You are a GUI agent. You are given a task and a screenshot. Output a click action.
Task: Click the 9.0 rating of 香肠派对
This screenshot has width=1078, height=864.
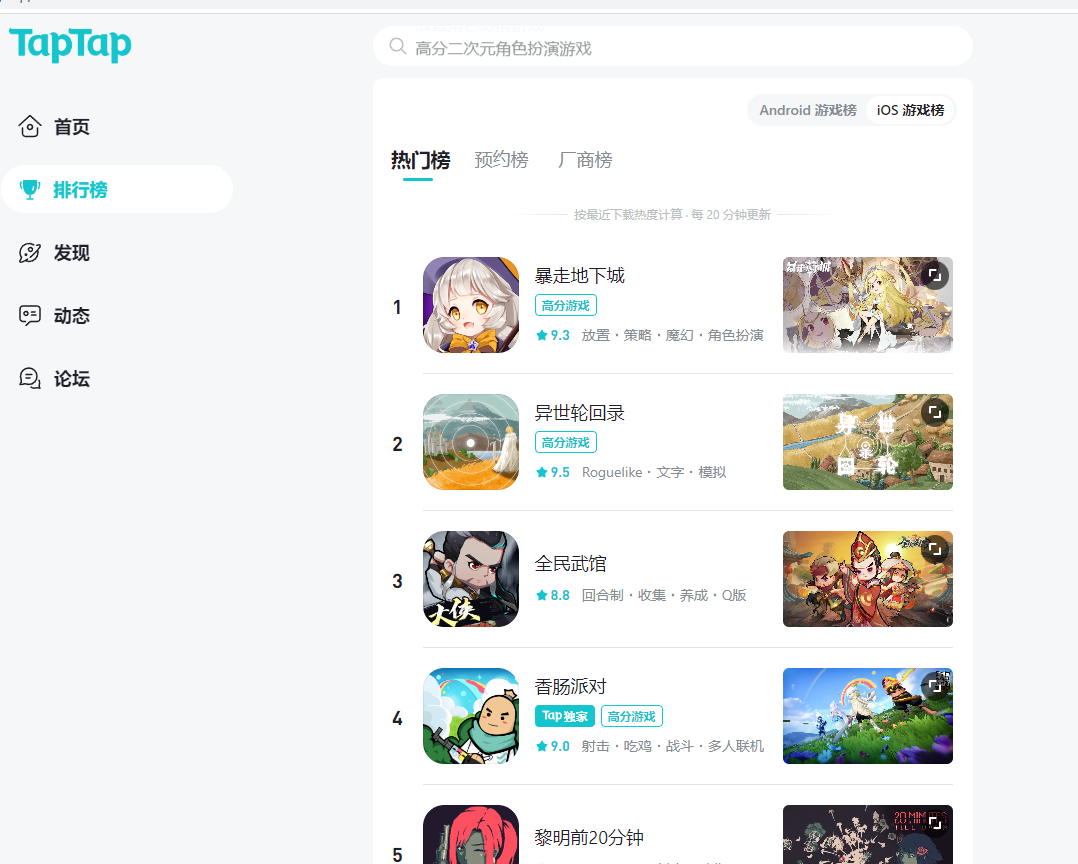pyautogui.click(x=553, y=746)
